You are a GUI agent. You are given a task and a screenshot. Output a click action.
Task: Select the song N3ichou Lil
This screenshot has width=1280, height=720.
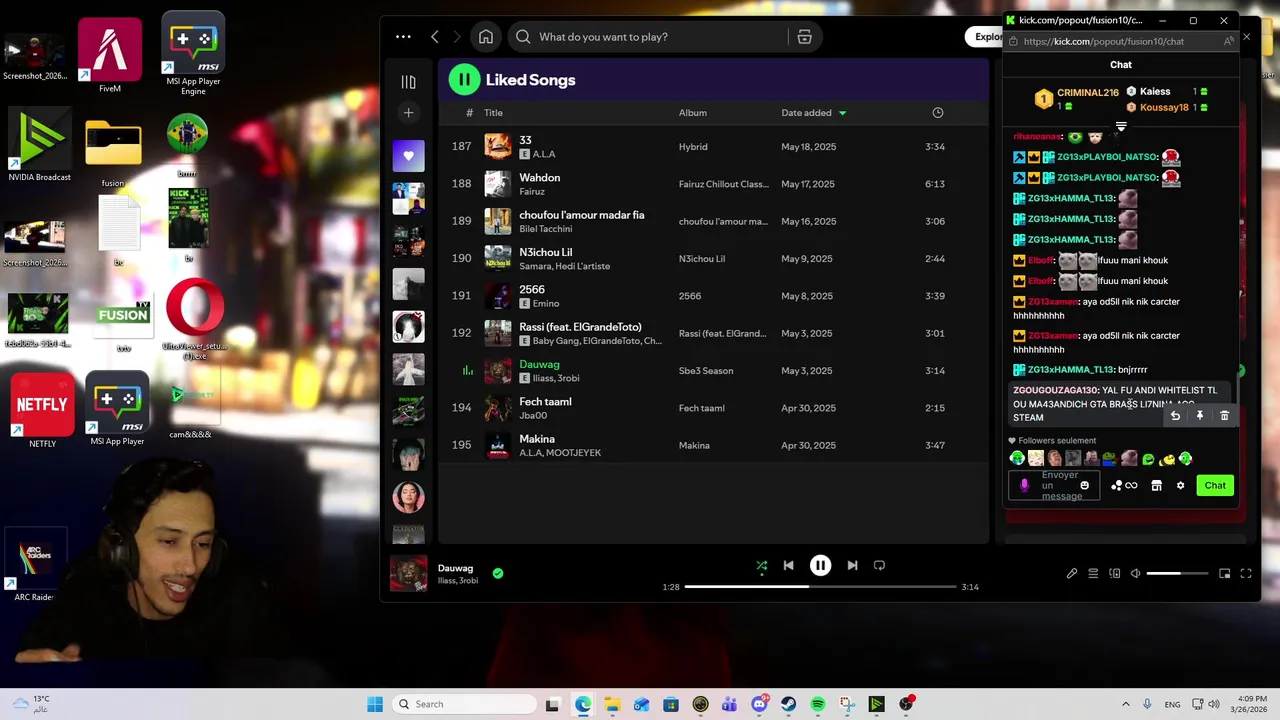pos(714,258)
